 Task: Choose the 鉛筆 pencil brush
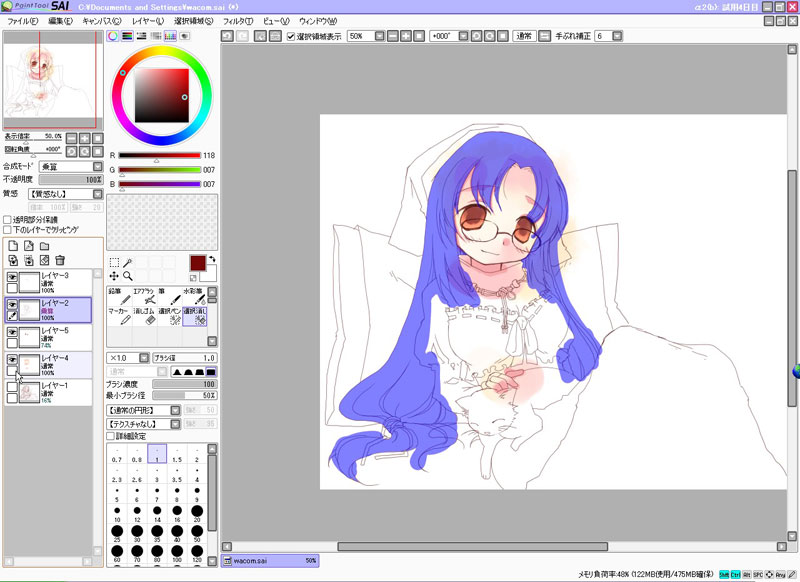119,296
